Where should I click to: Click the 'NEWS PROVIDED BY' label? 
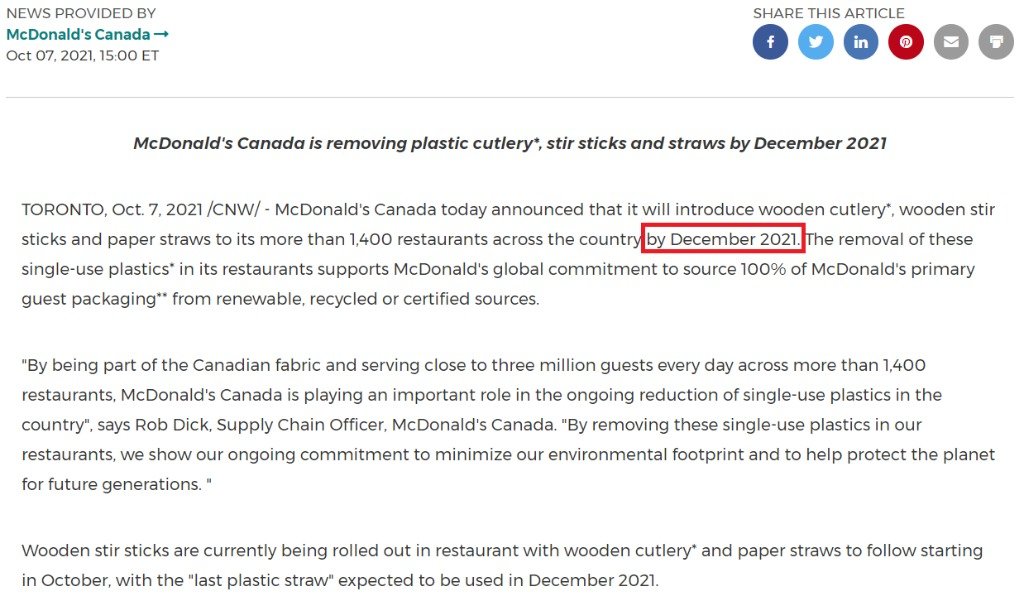[81, 13]
